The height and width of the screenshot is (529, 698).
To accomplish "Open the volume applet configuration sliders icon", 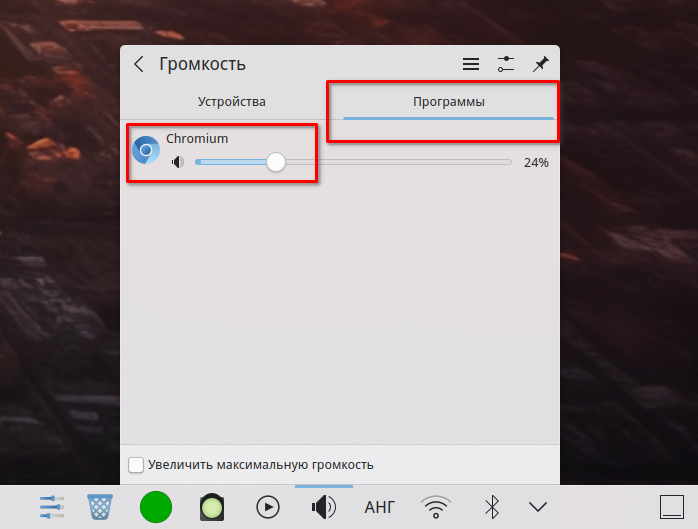I will pyautogui.click(x=505, y=64).
